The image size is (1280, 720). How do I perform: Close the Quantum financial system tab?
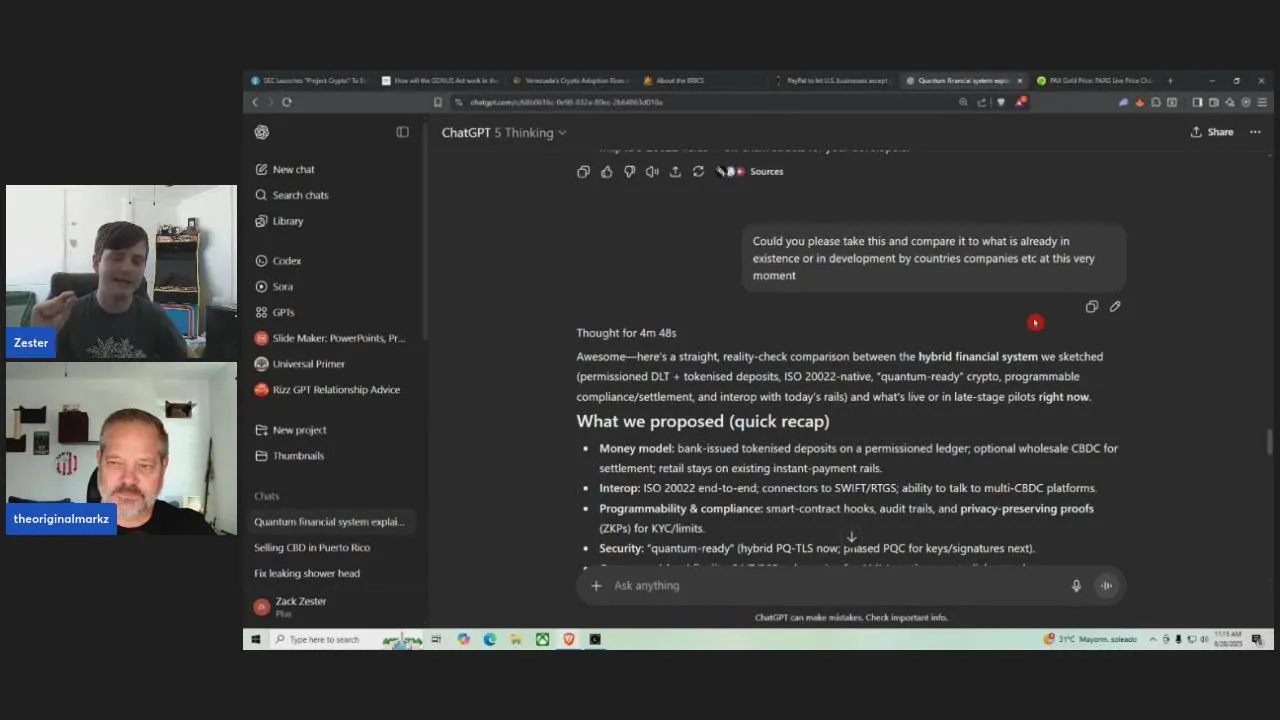tap(1020, 81)
